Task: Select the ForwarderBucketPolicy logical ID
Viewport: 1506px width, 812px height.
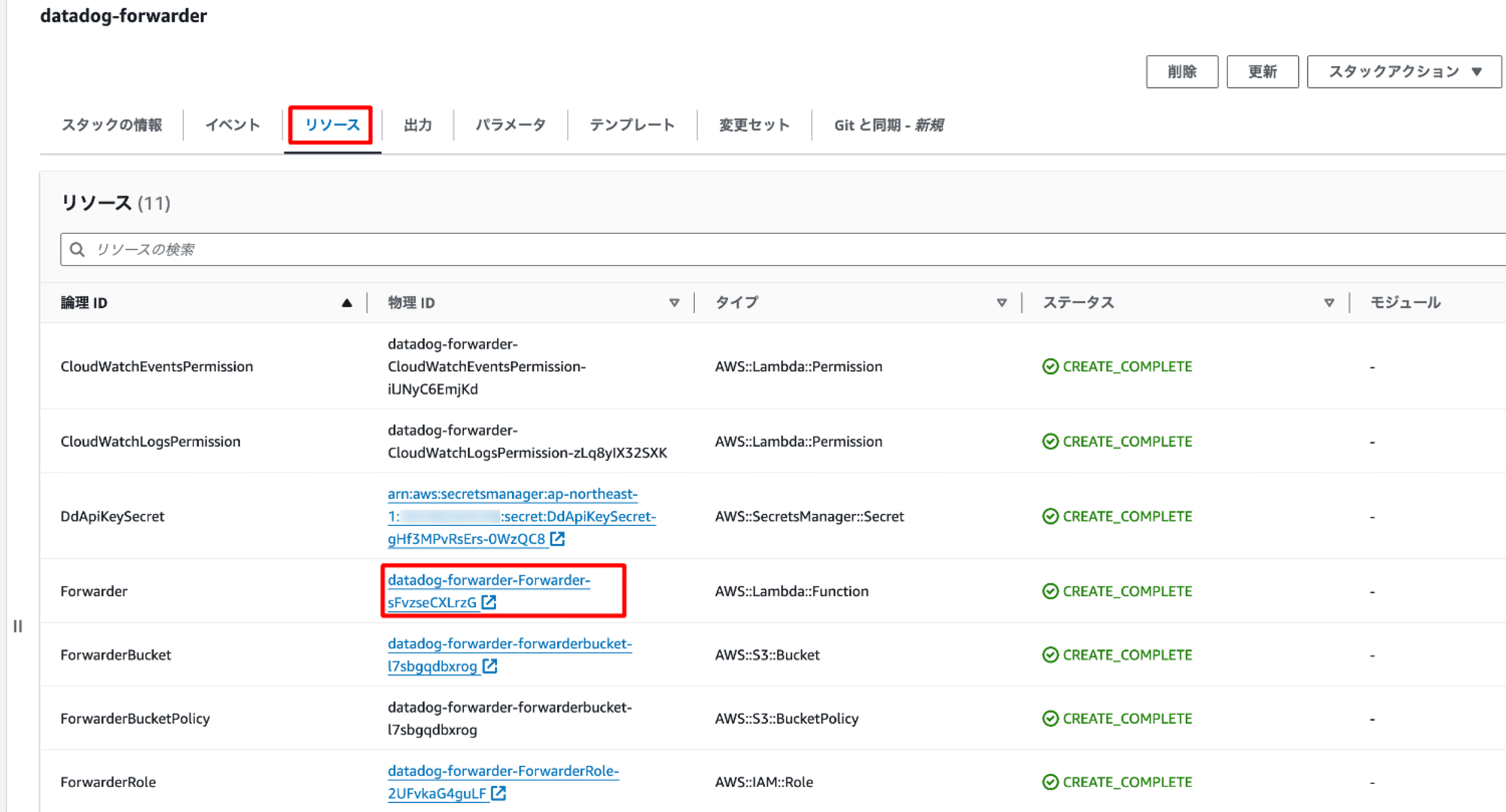Action: [x=136, y=719]
